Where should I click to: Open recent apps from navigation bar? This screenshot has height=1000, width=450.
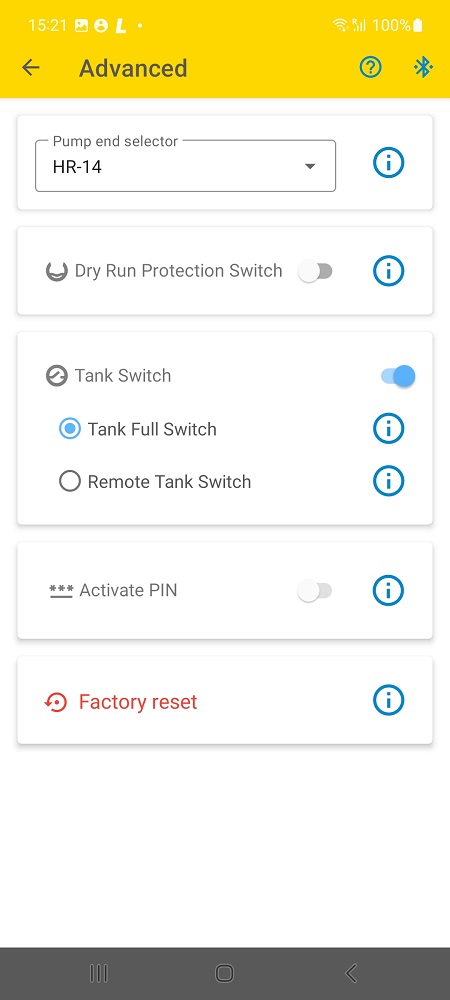[x=99, y=973]
